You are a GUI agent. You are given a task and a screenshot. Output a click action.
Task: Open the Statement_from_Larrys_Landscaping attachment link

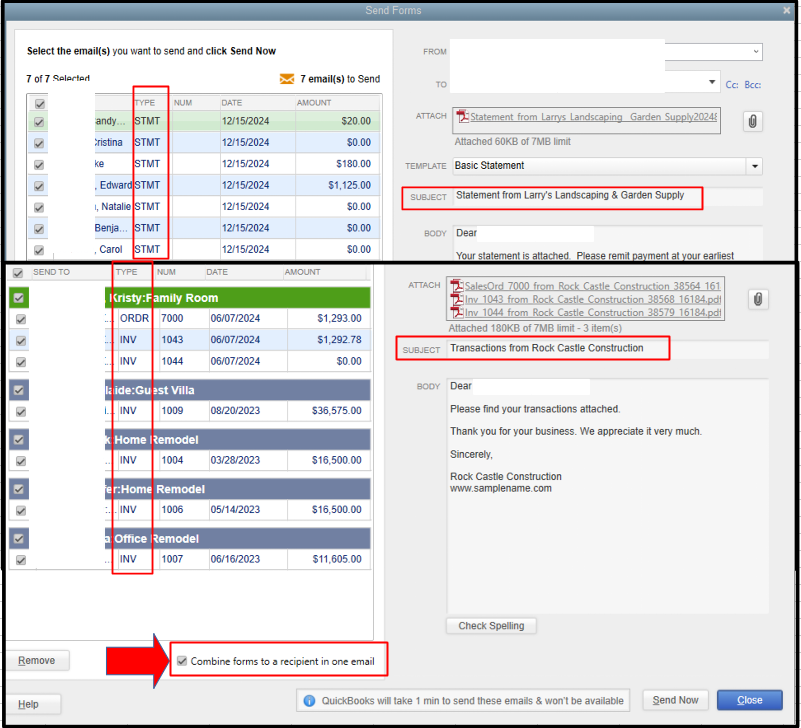pos(593,117)
